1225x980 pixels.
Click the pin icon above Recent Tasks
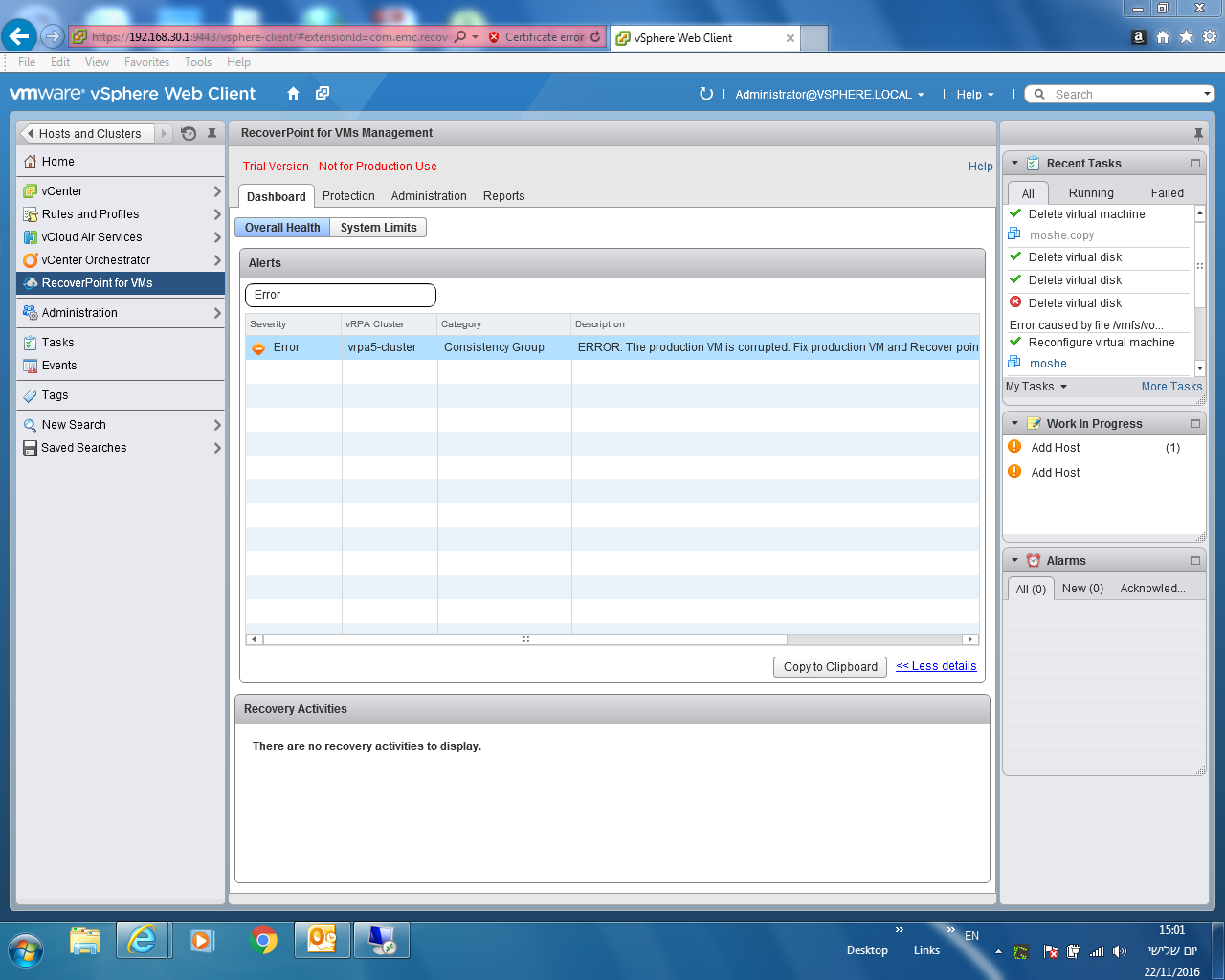point(1198,134)
